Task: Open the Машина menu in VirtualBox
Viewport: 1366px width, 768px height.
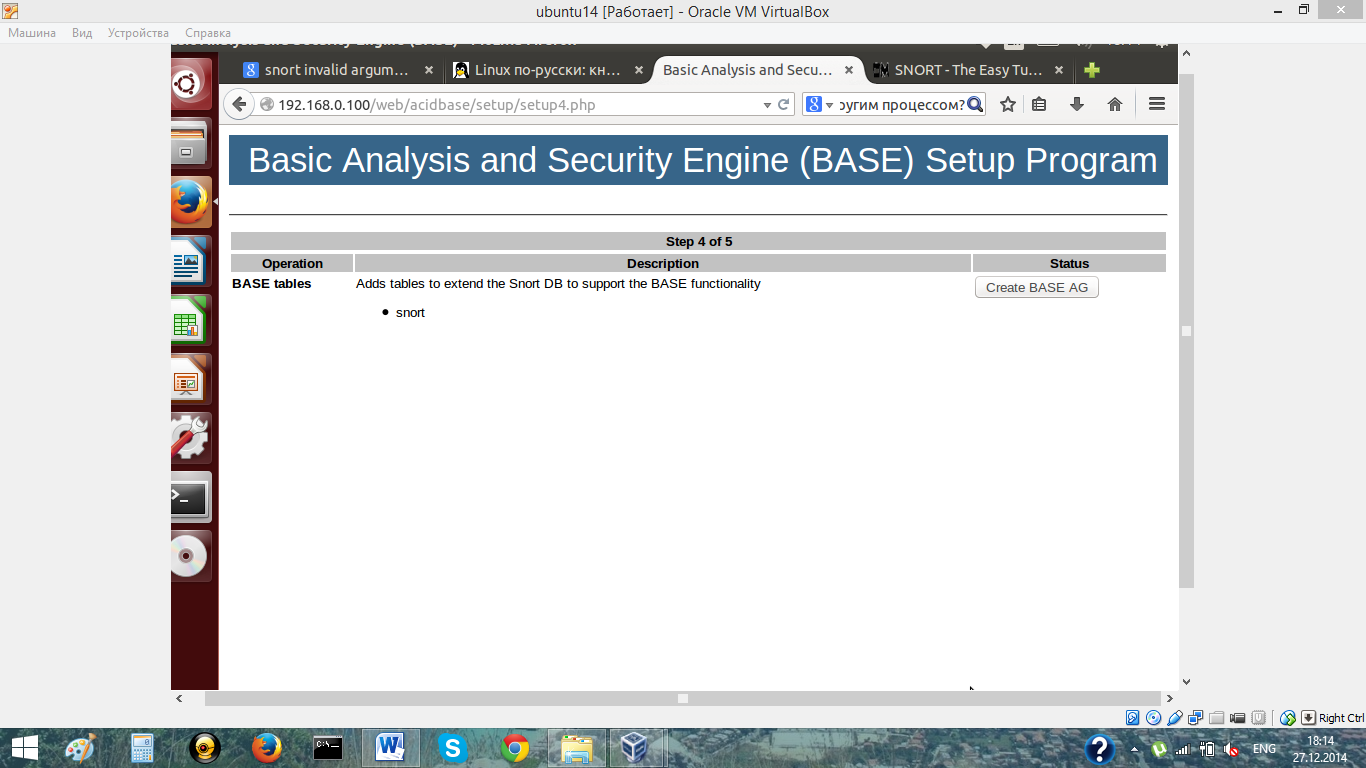Action: 32,33
